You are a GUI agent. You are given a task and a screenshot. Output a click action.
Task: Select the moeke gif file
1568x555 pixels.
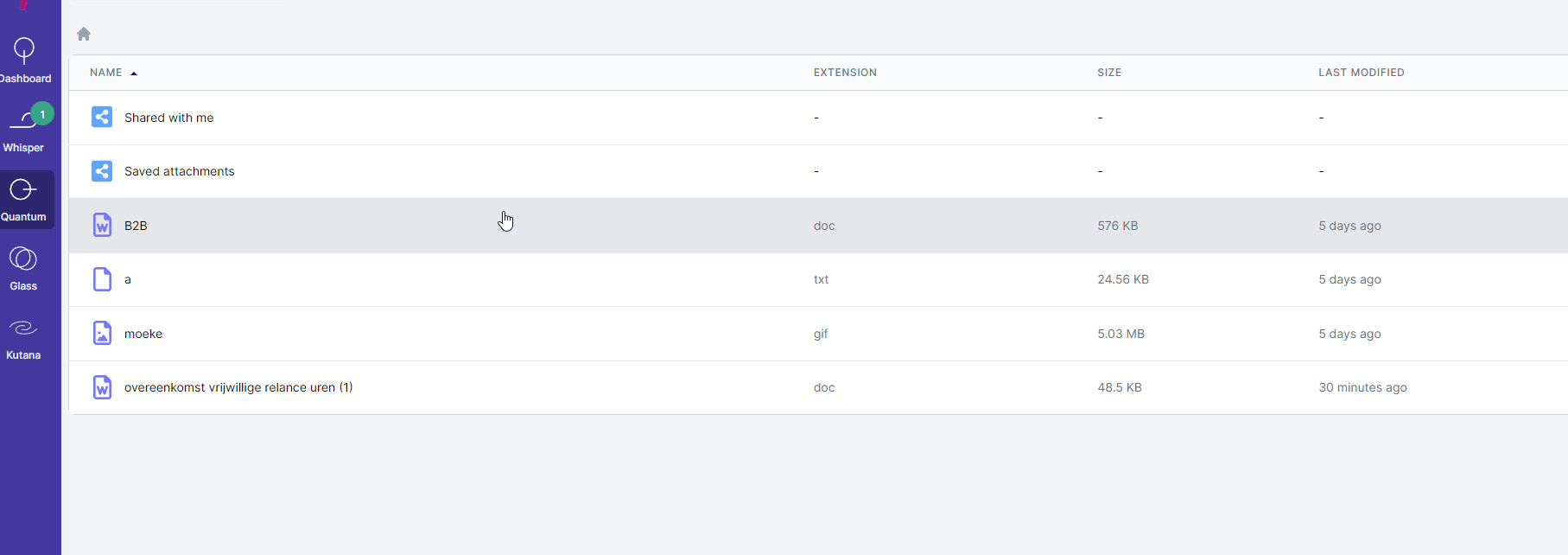click(143, 333)
